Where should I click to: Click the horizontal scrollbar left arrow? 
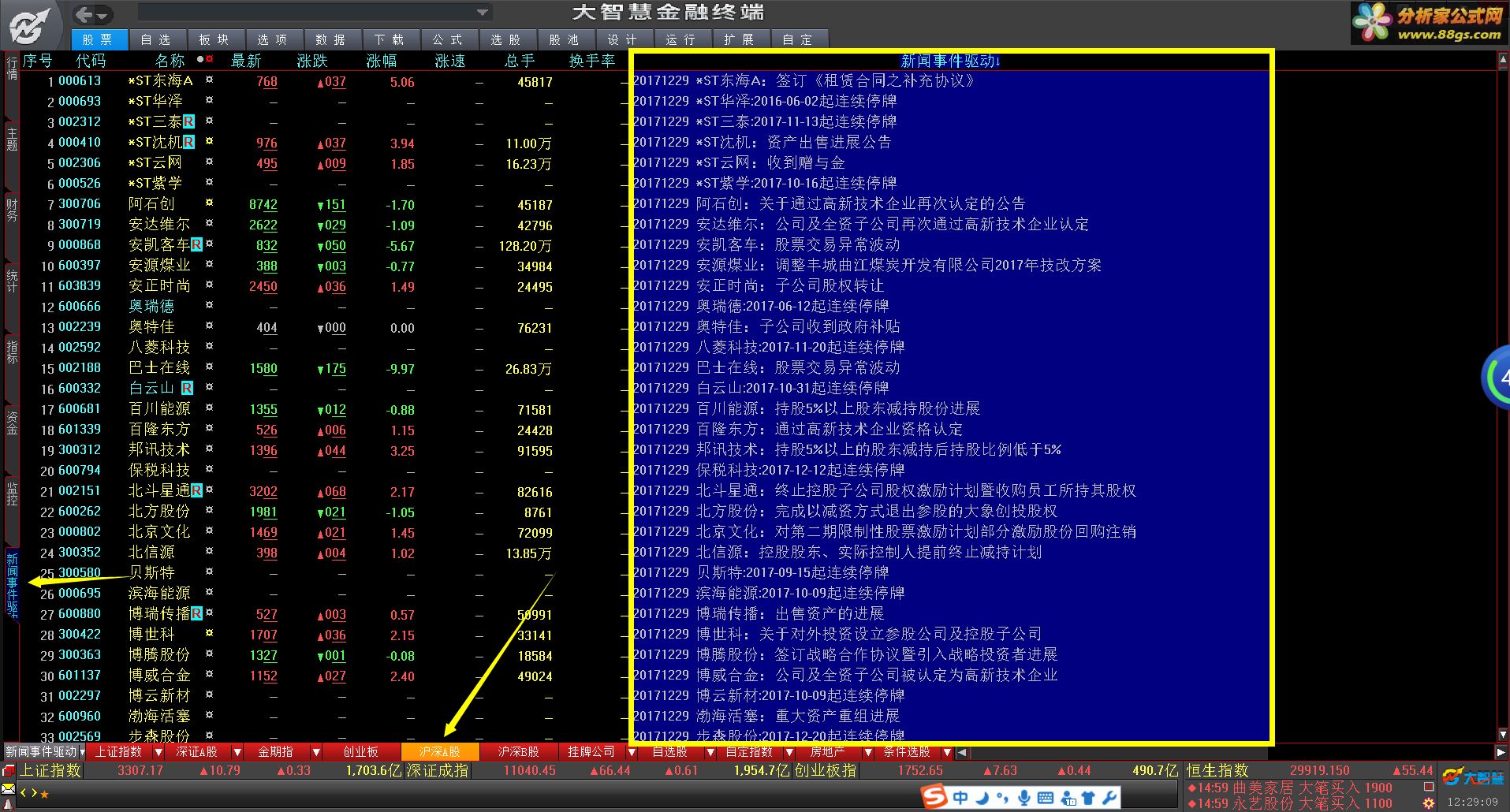pyautogui.click(x=962, y=752)
